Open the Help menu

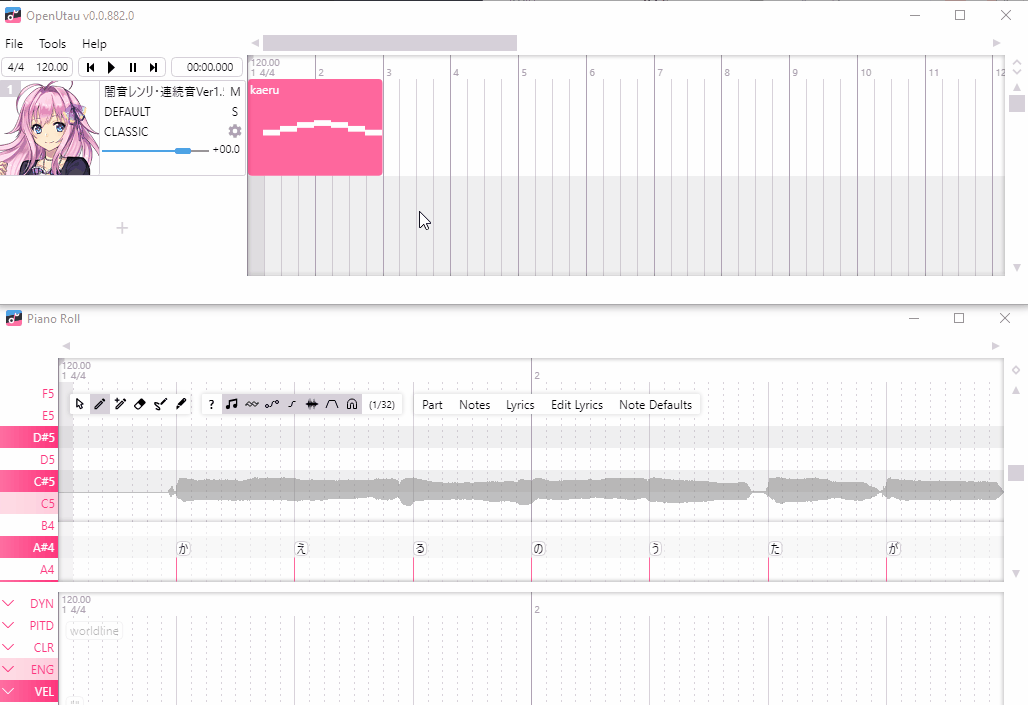click(x=94, y=44)
